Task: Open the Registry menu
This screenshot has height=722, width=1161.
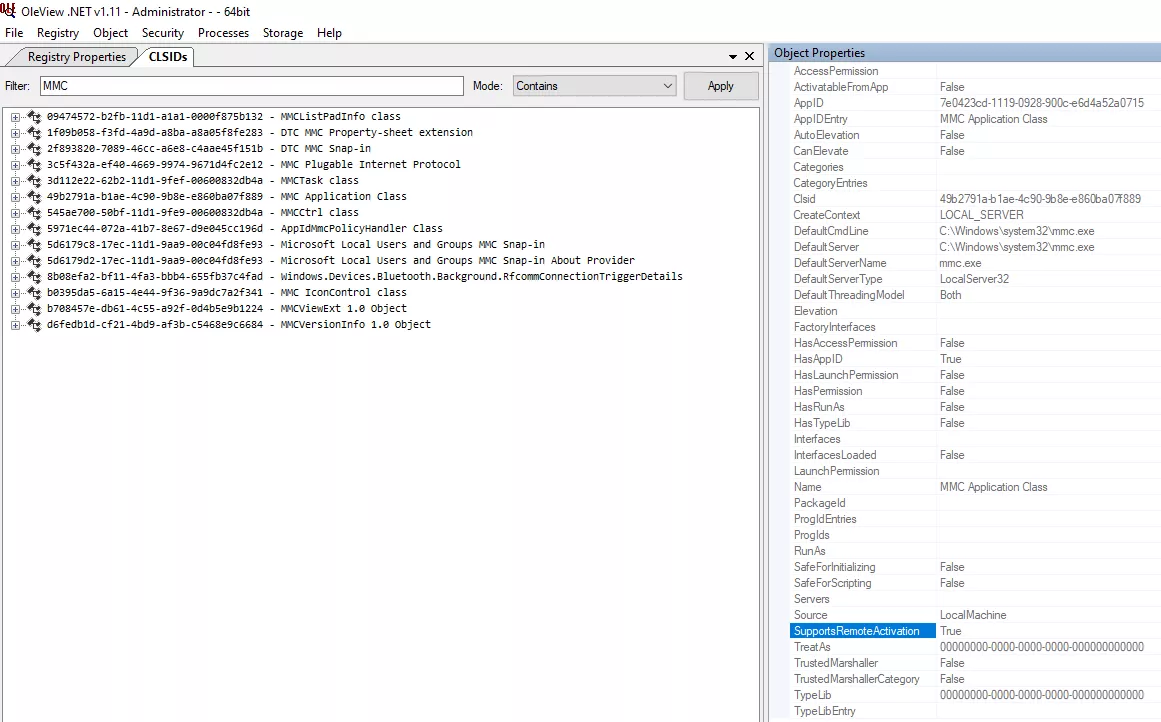Action: [58, 33]
